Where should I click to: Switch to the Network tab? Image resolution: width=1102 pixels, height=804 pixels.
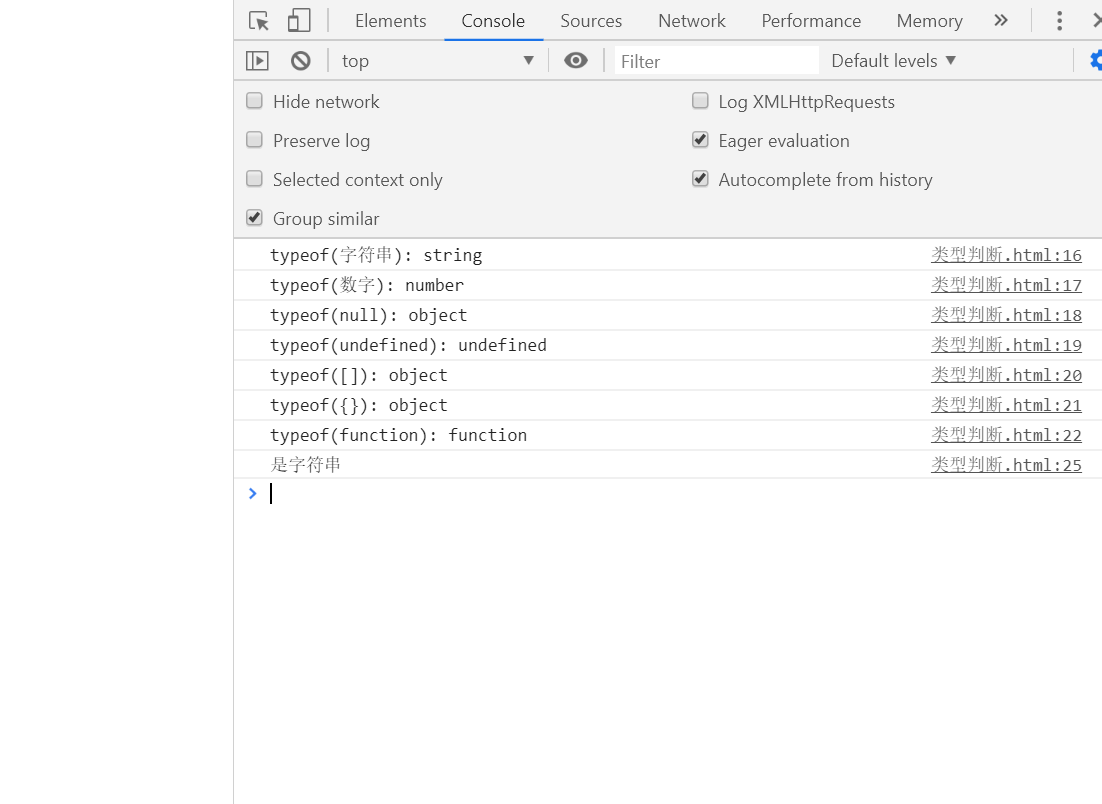pyautogui.click(x=692, y=21)
